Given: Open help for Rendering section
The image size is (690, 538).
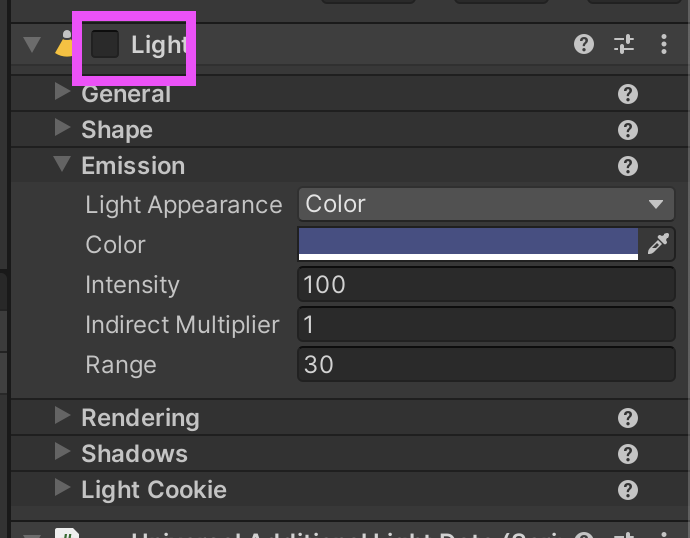Looking at the screenshot, I should pos(628,418).
